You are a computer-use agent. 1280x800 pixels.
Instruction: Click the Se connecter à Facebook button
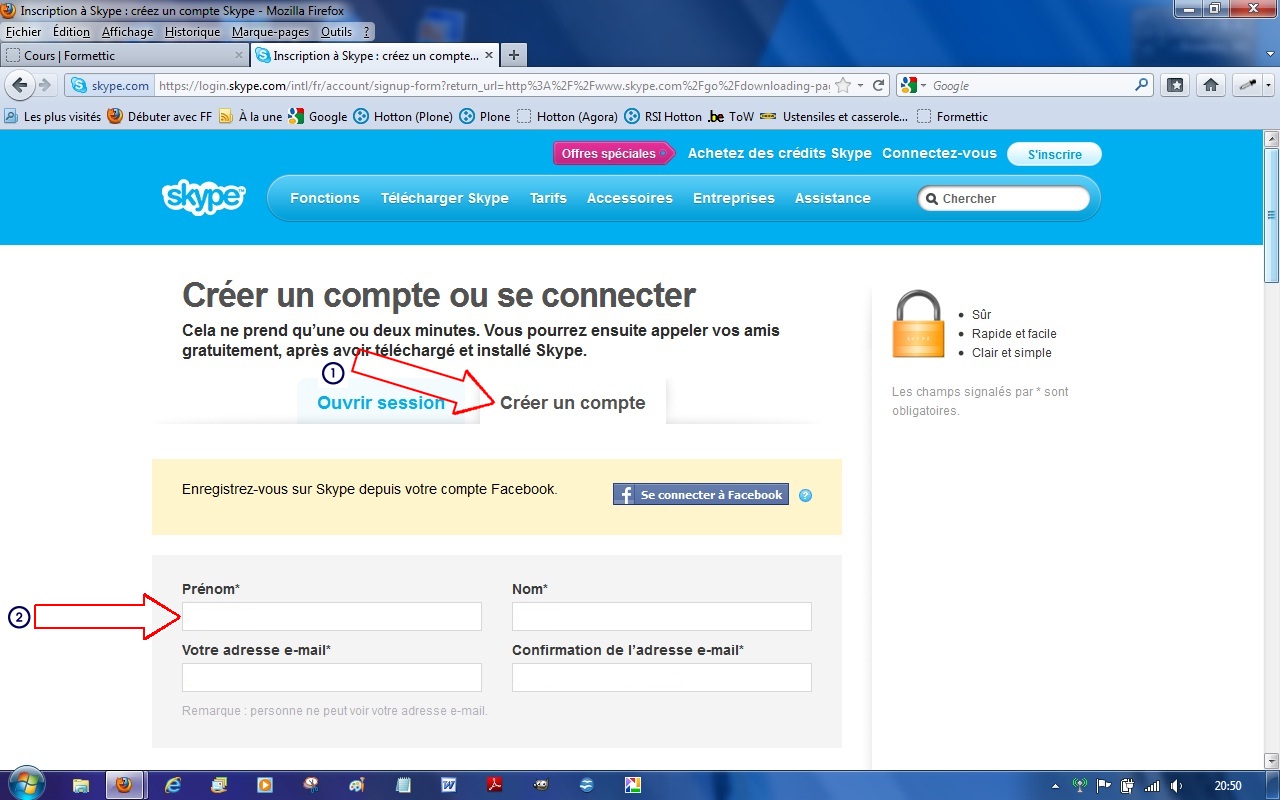(x=701, y=495)
